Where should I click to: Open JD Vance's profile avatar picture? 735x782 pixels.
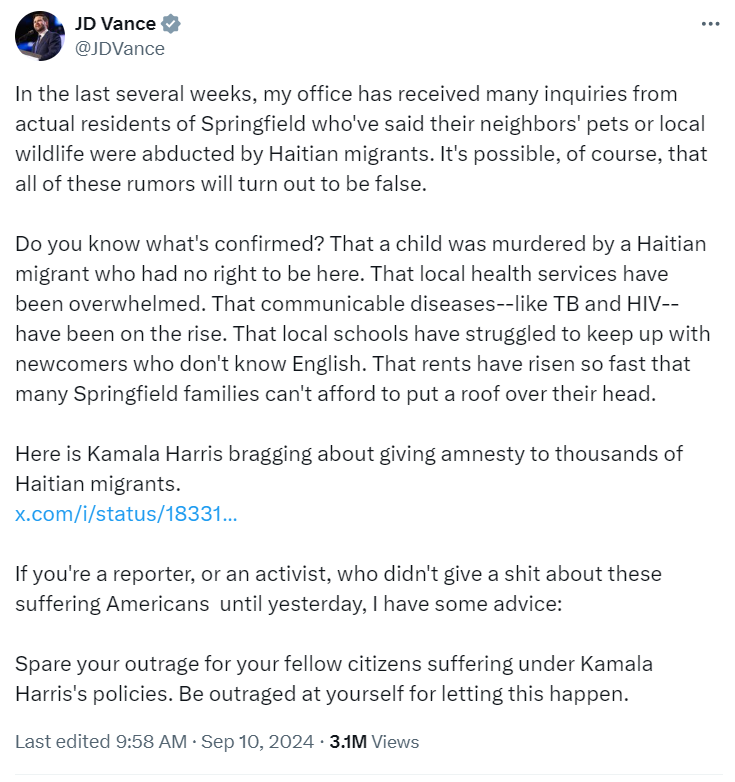click(40, 36)
